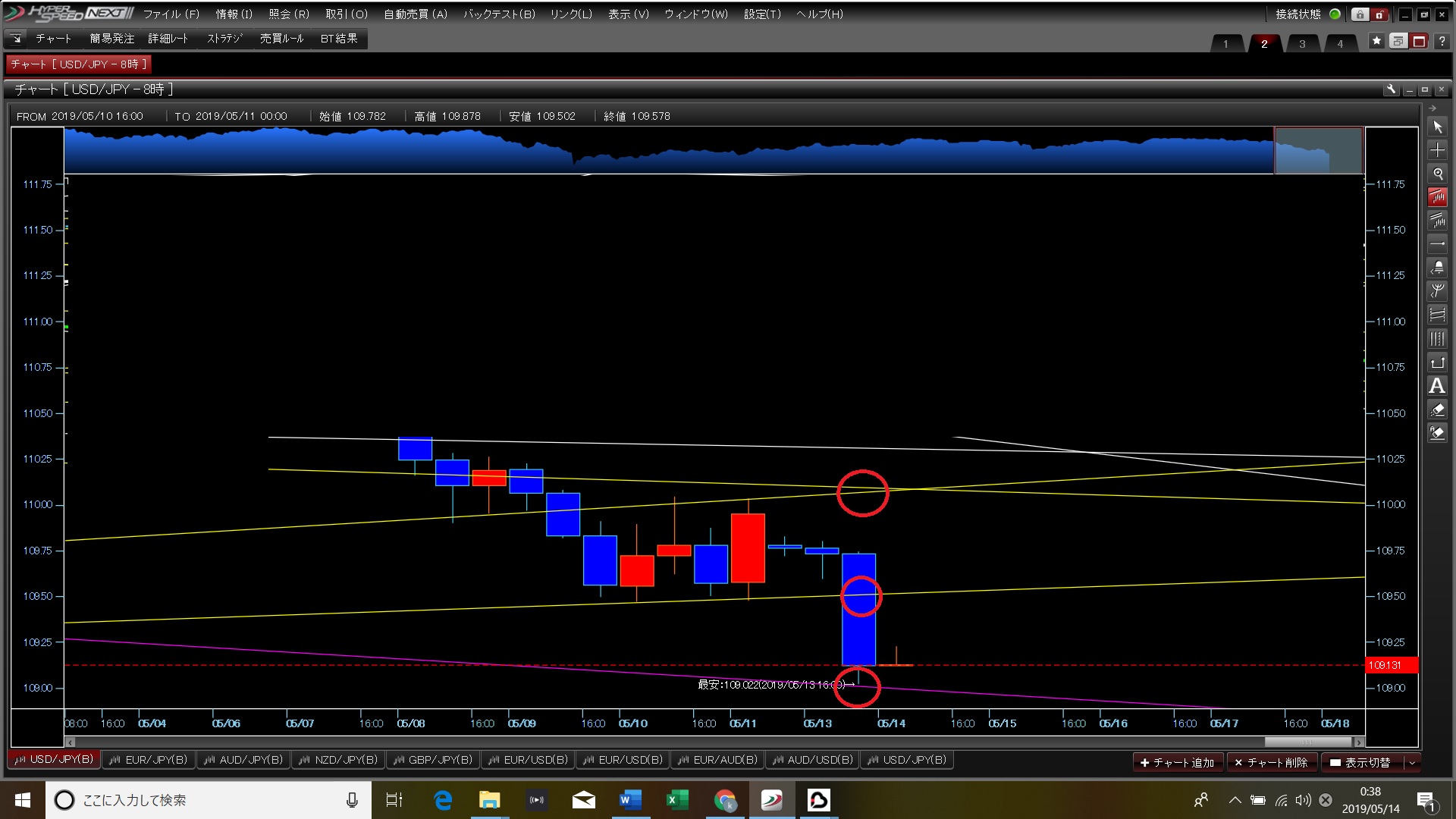Select the arrow pointer tool

(x=1437, y=127)
